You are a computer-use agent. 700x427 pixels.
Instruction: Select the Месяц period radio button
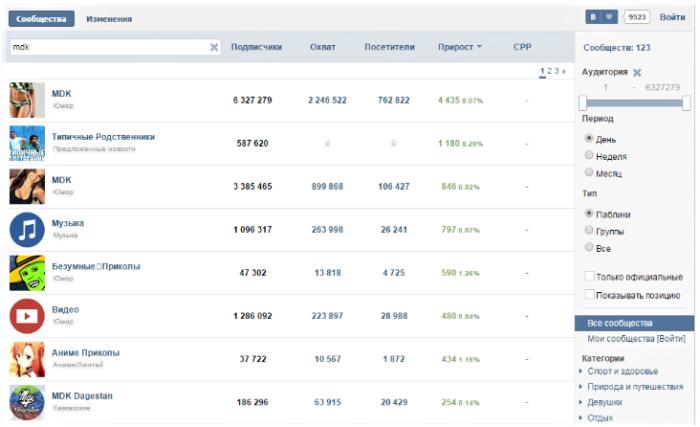(589, 172)
